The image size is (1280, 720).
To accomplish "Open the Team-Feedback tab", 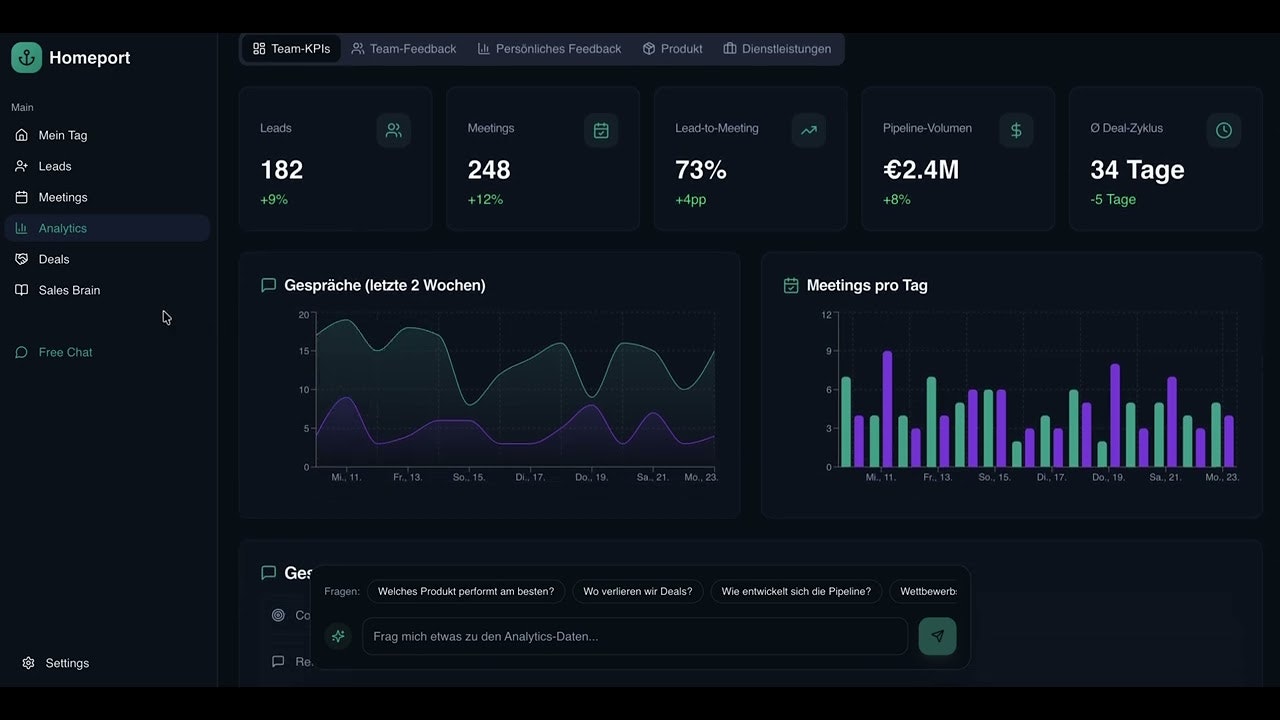I will click(x=403, y=48).
